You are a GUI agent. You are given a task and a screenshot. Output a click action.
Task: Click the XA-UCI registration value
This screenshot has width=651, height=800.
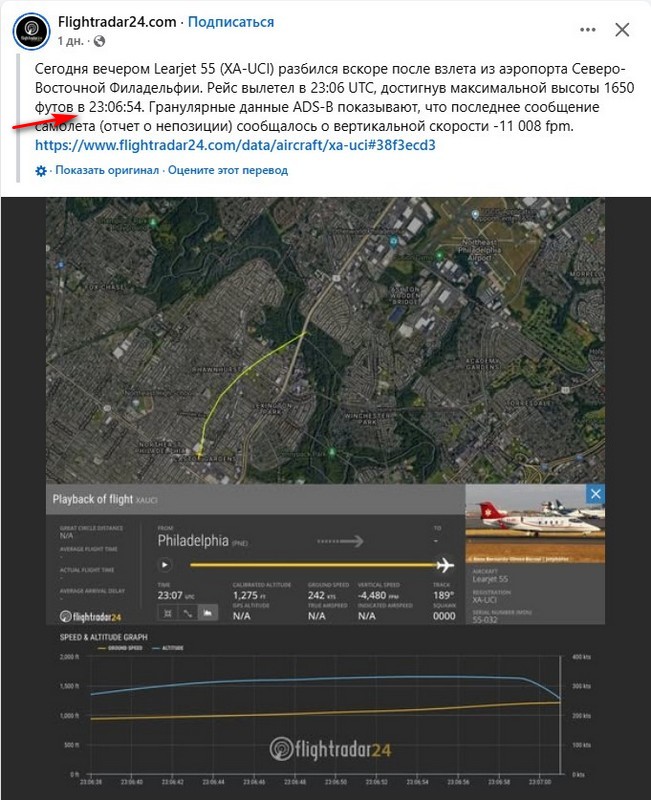(x=484, y=600)
